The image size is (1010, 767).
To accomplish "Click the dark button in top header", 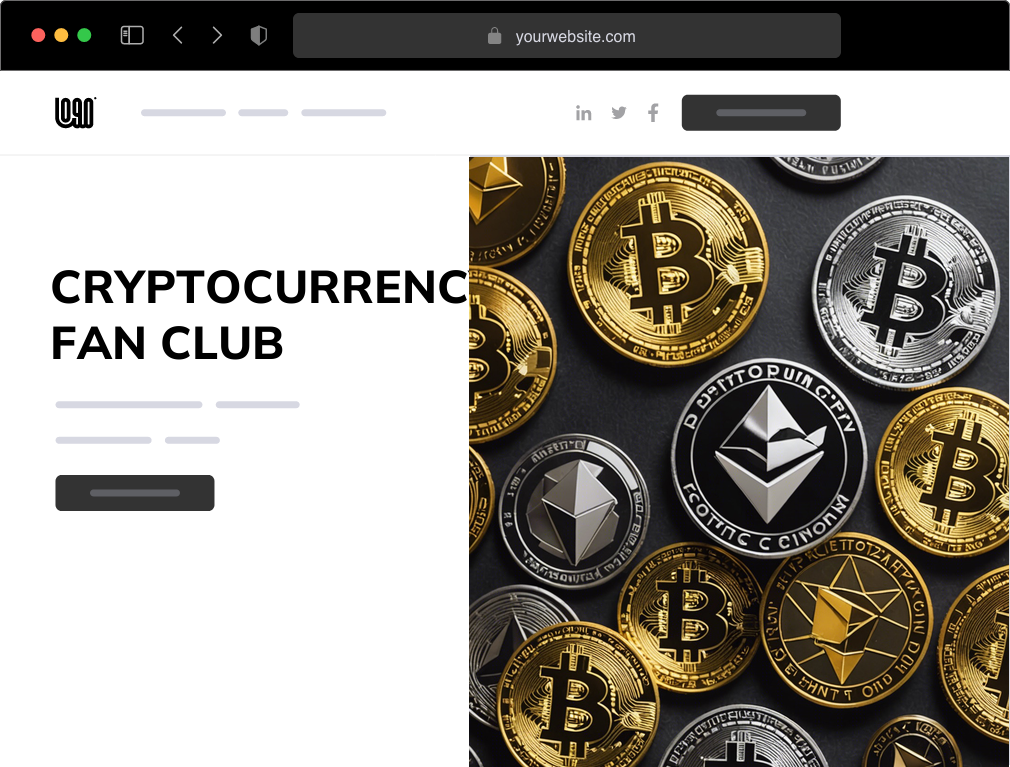I will pos(761,113).
